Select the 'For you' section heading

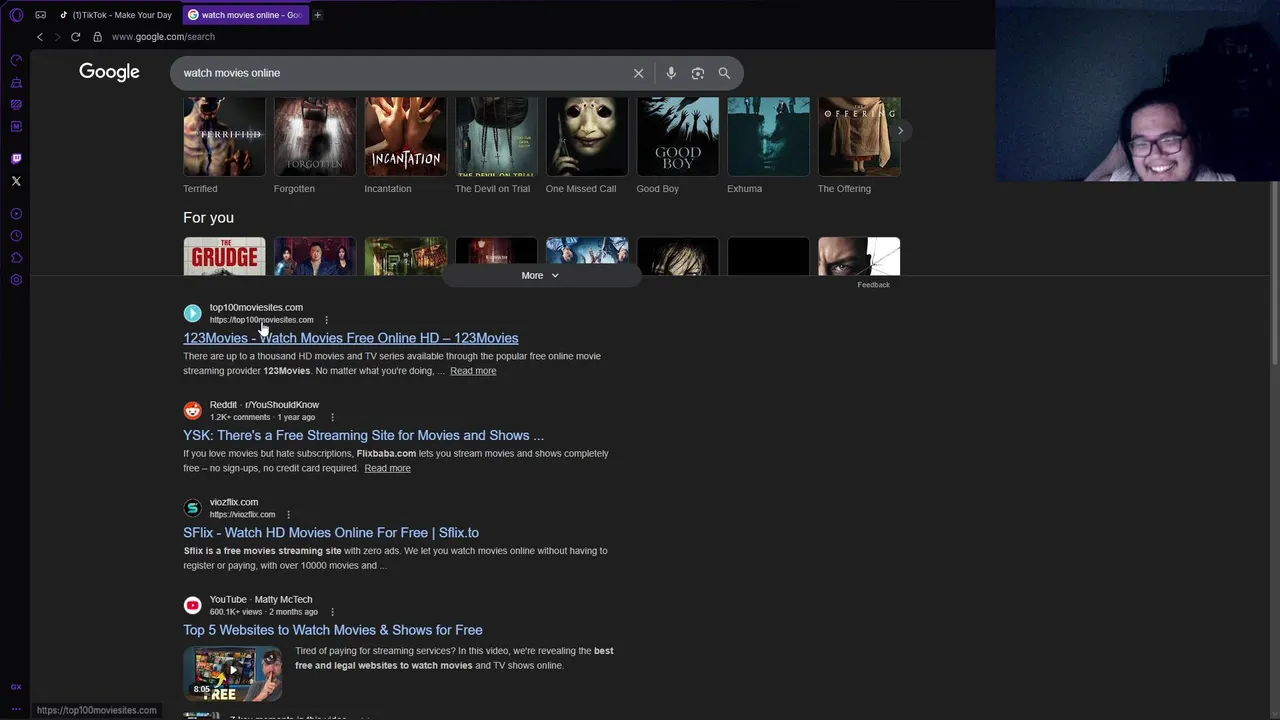click(208, 217)
